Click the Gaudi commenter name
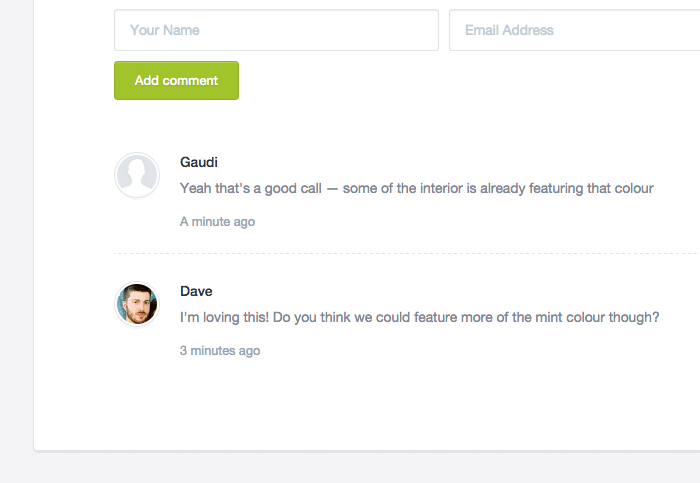The height and width of the screenshot is (483, 700). tap(199, 162)
